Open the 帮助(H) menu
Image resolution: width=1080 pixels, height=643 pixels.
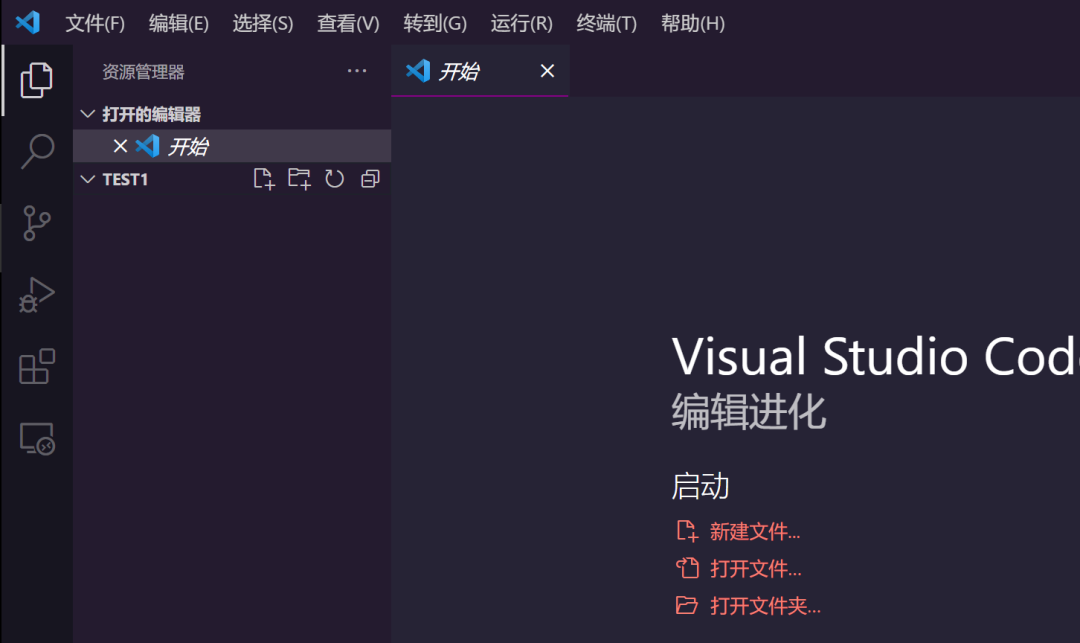pyautogui.click(x=692, y=23)
